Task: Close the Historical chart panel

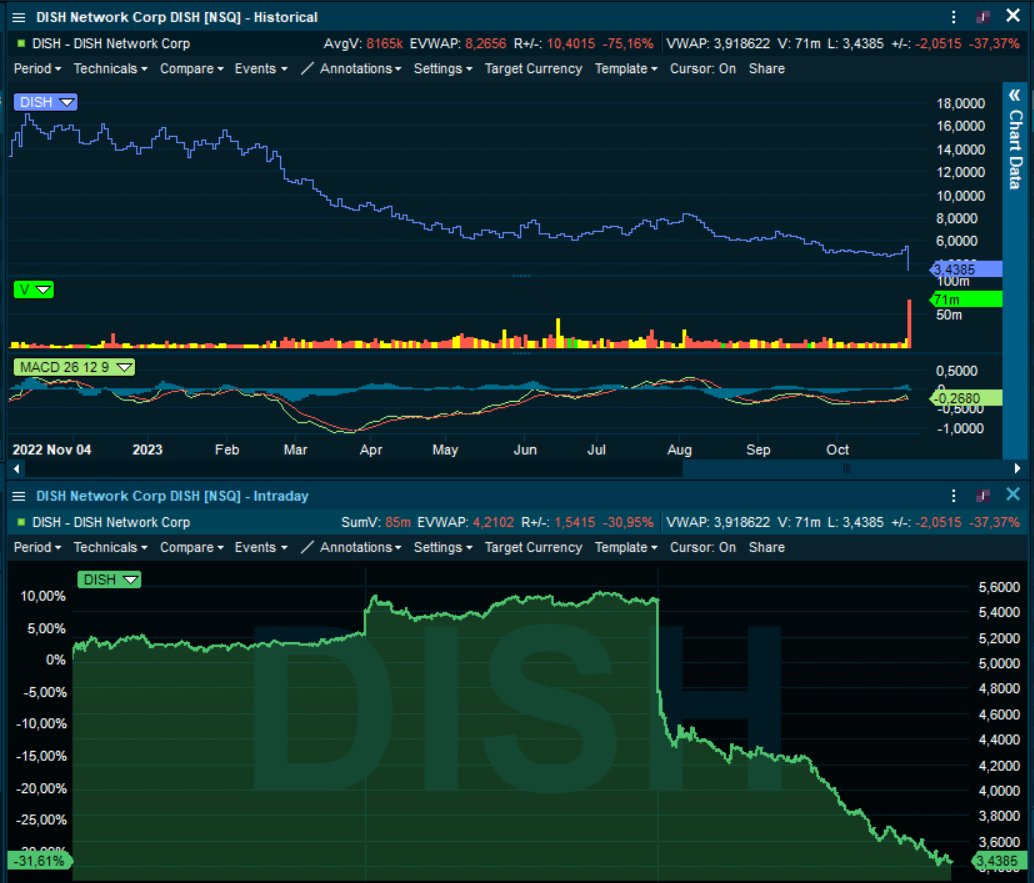Action: (x=1013, y=16)
